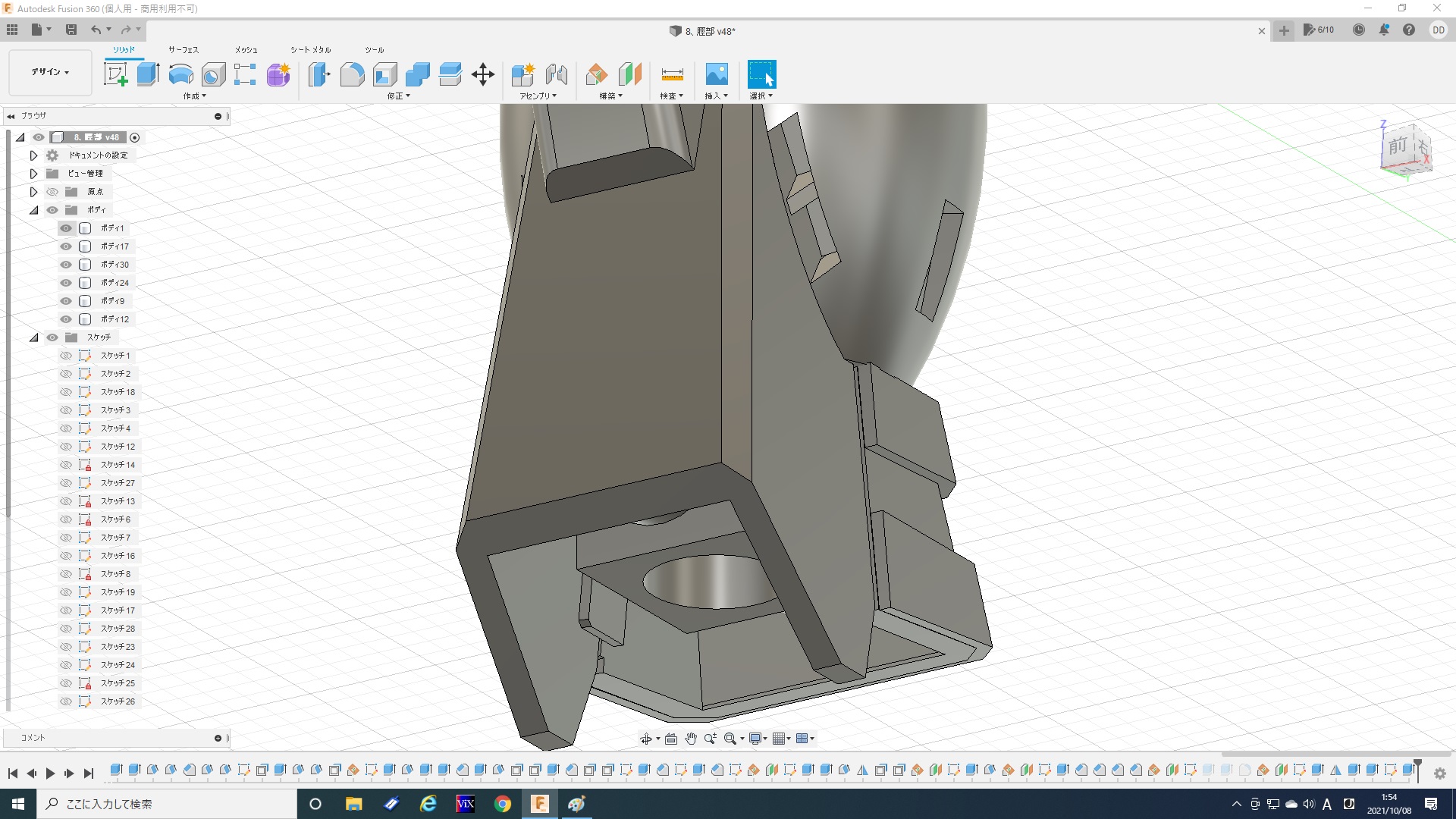The height and width of the screenshot is (819, 1456).
Task: Click the Pan hand icon in navigation bar
Action: click(691, 739)
